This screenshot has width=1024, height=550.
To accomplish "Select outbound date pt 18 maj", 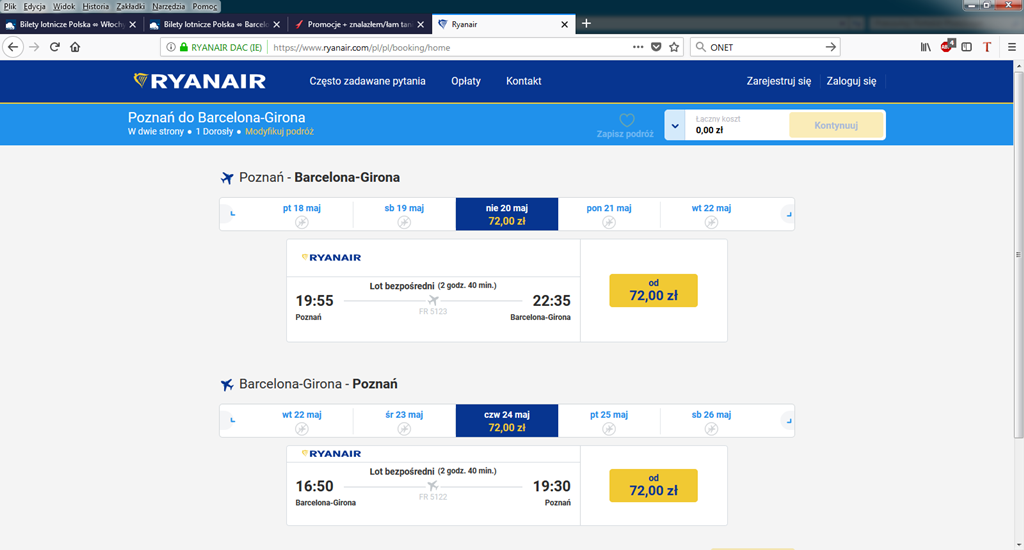I will [x=302, y=214].
